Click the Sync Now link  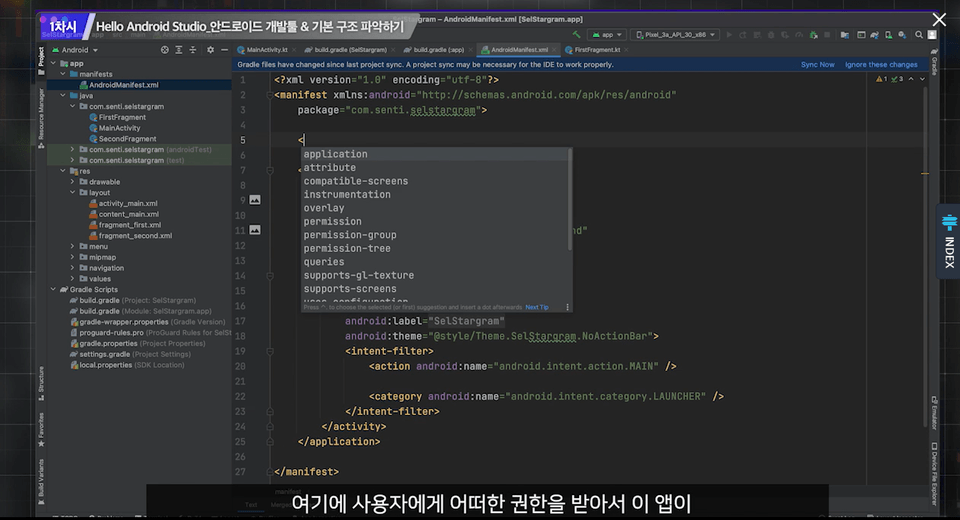[x=817, y=64]
